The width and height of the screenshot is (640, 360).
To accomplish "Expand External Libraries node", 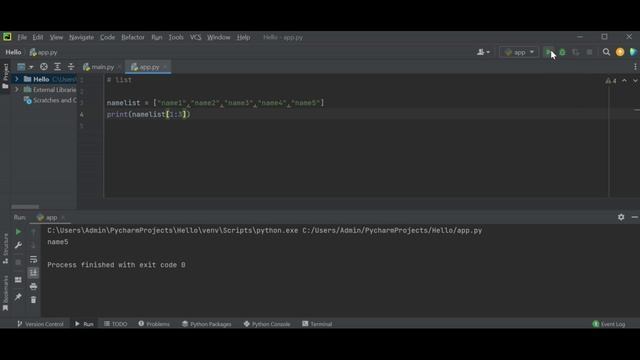I will [17, 89].
